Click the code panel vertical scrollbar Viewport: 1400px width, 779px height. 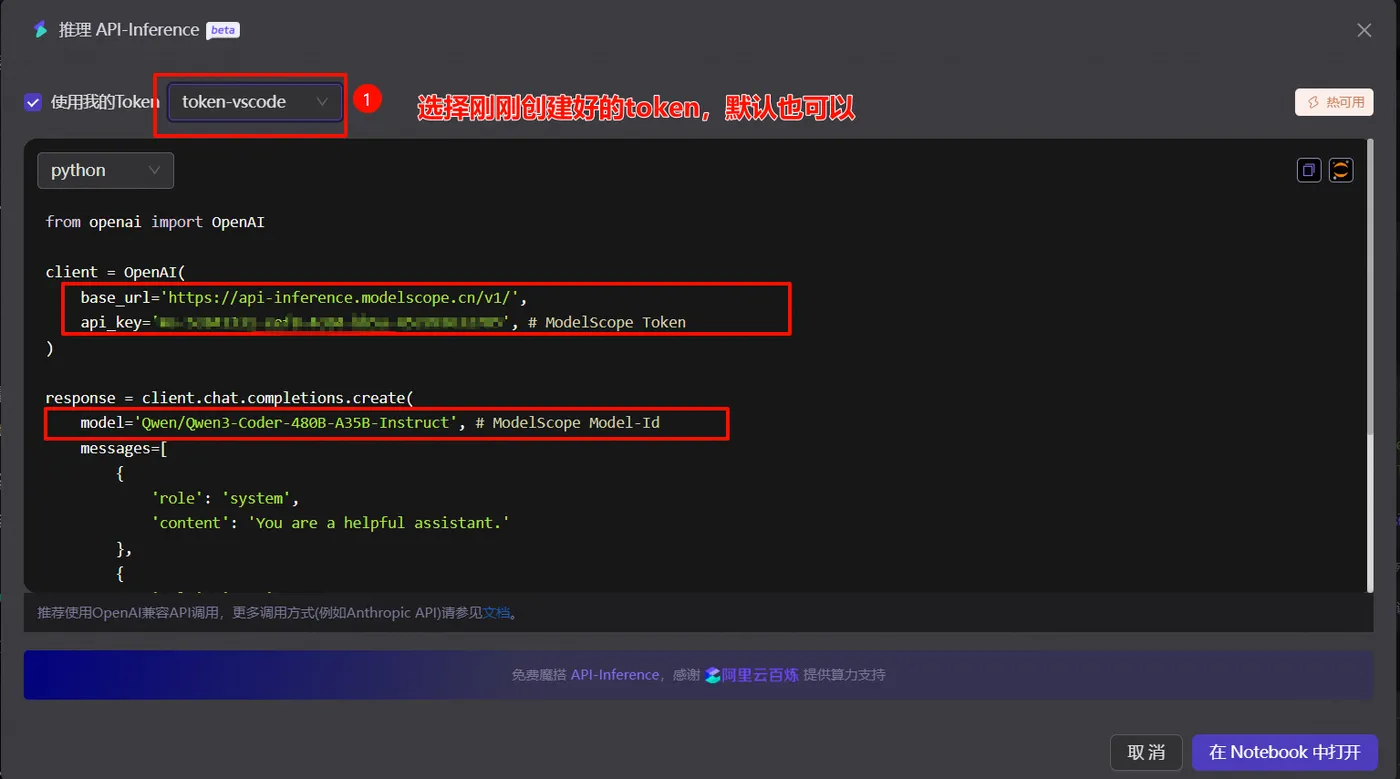[1369, 365]
